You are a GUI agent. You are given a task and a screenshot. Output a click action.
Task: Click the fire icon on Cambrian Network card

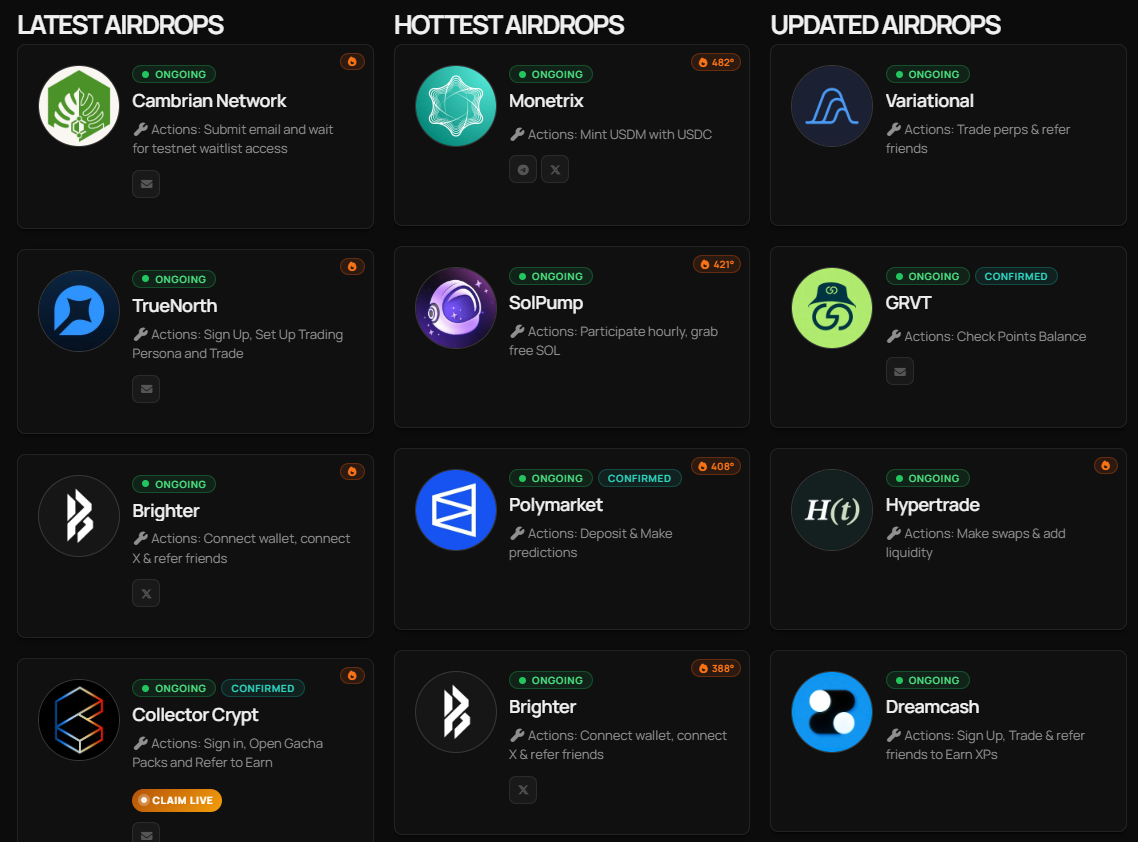coord(352,62)
